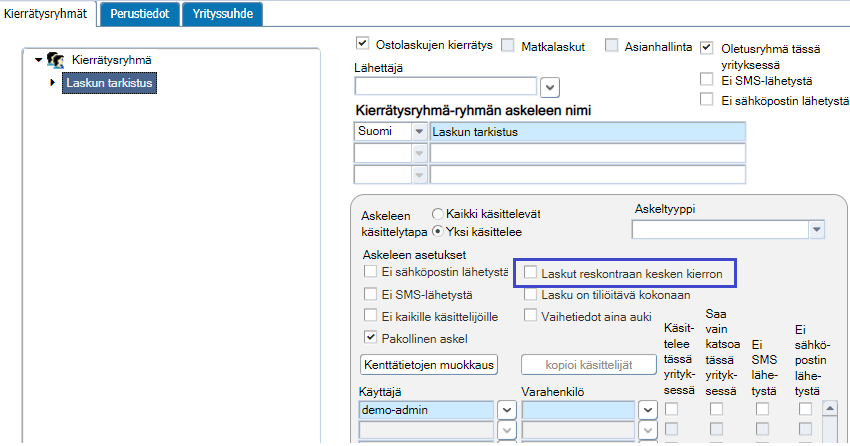Check Ei SMS lähetystä for demo-admin row
The image size is (850, 446).
(x=762, y=409)
